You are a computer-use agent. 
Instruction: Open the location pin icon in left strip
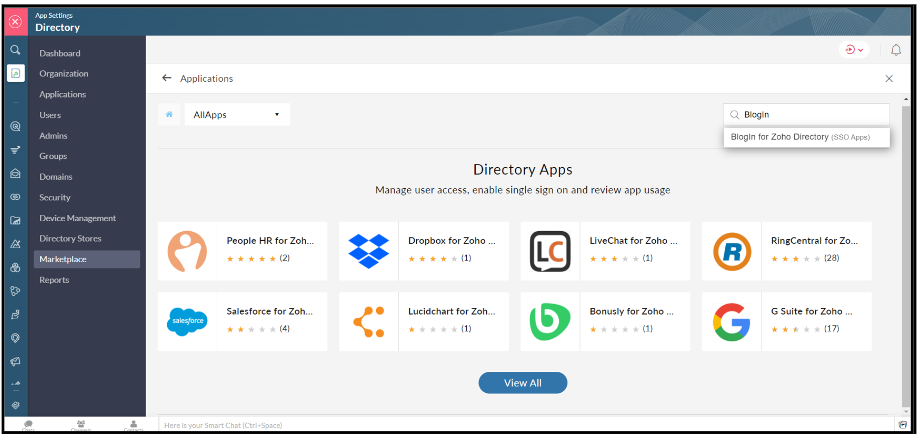[x=16, y=338]
